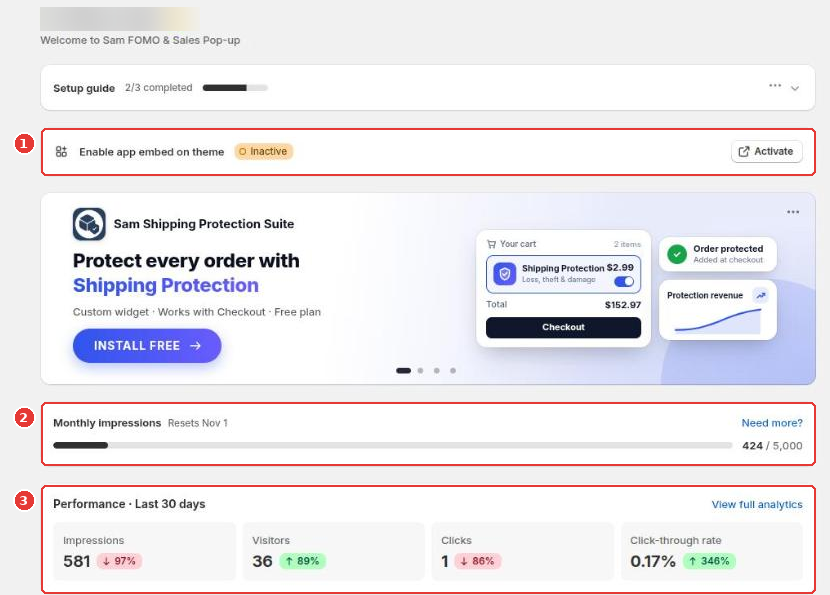Select the Impressions metric card
This screenshot has width=830, height=595.
(x=145, y=551)
